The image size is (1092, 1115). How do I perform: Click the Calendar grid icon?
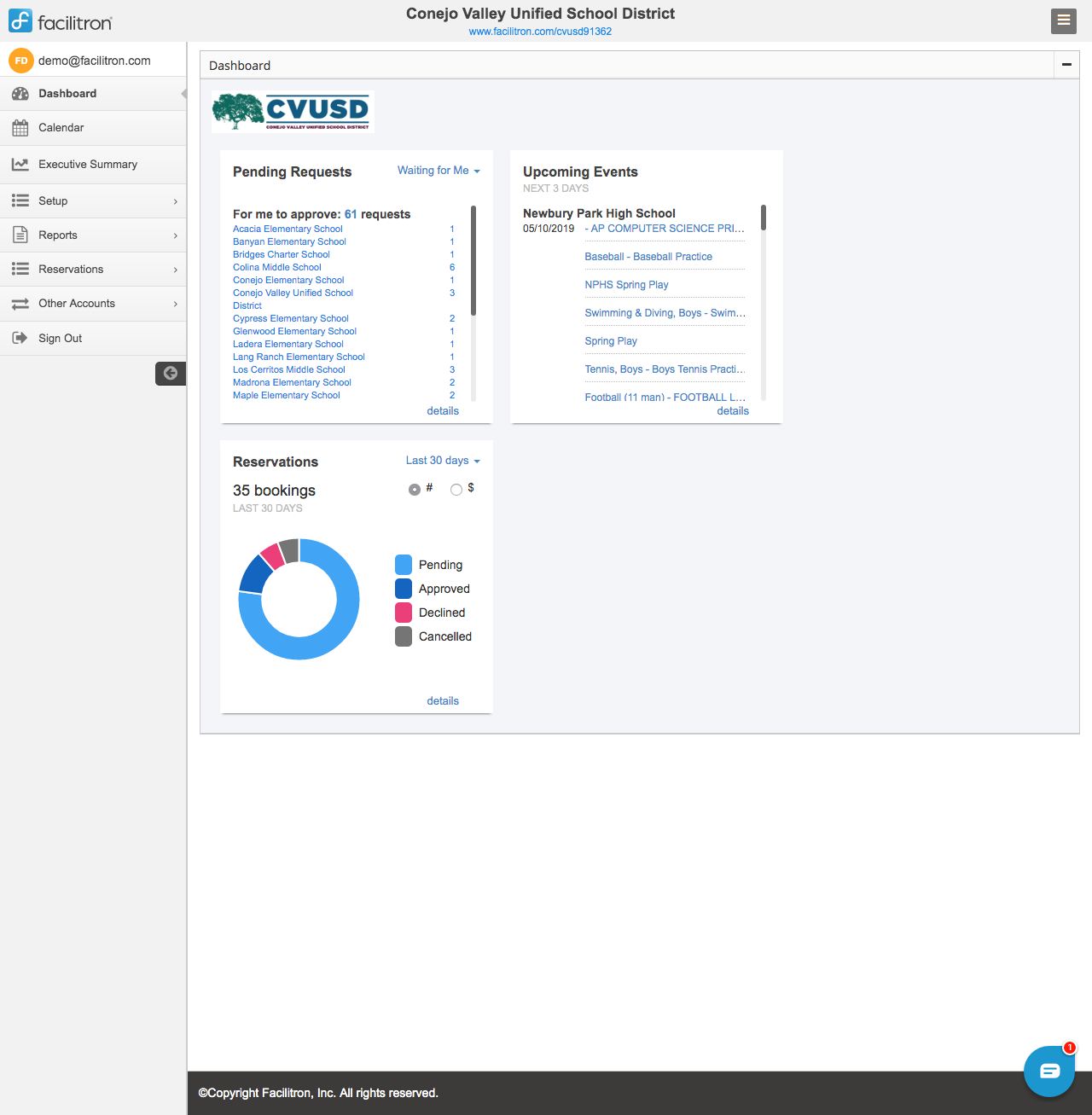point(20,128)
